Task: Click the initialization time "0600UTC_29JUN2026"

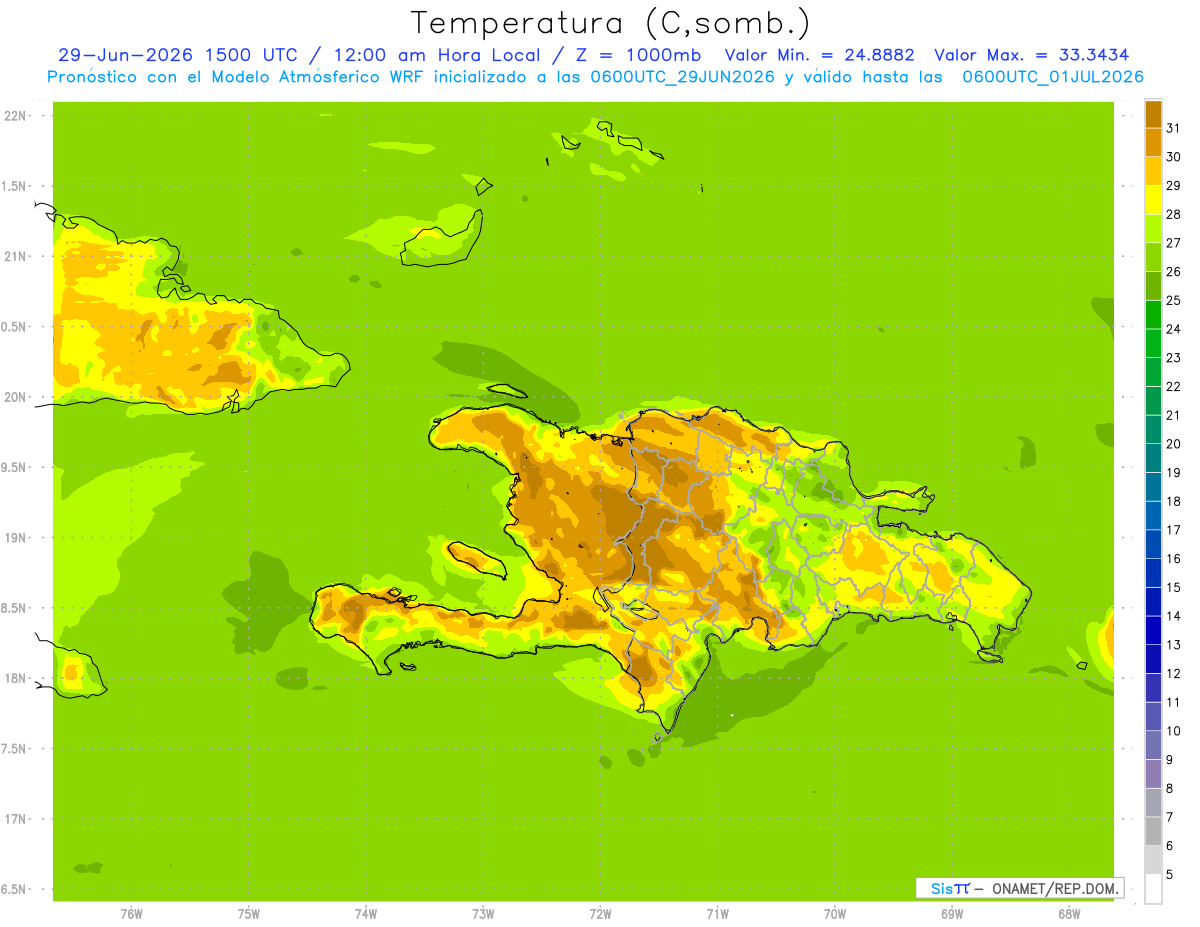Action: point(683,77)
